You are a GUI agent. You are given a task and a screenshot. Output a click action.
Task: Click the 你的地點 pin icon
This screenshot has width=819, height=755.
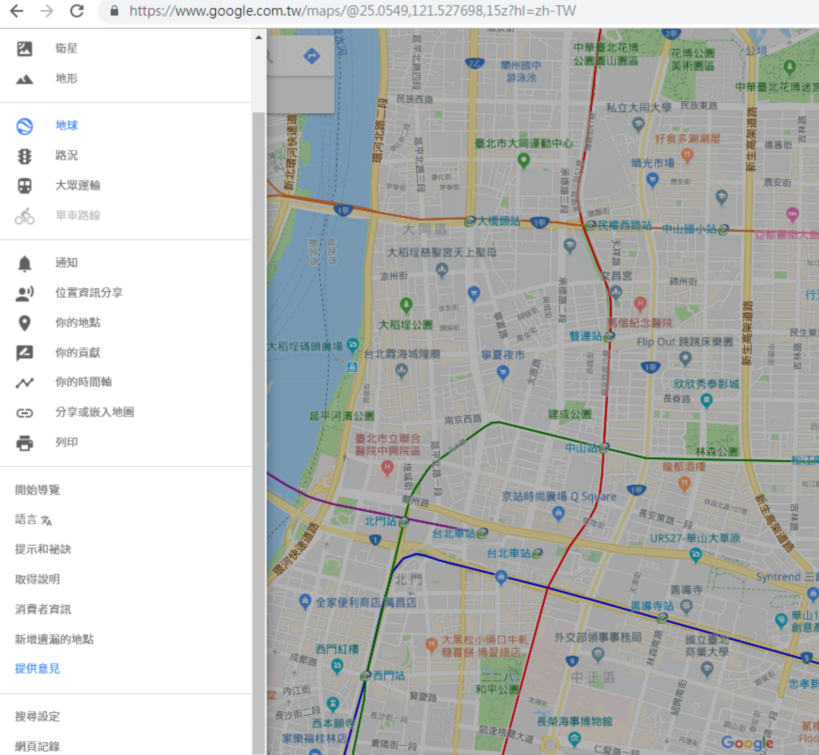[x=25, y=323]
